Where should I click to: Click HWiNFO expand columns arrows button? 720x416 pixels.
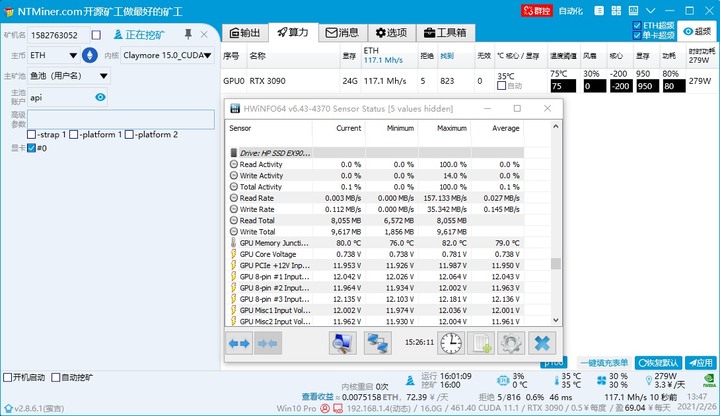[x=239, y=343]
